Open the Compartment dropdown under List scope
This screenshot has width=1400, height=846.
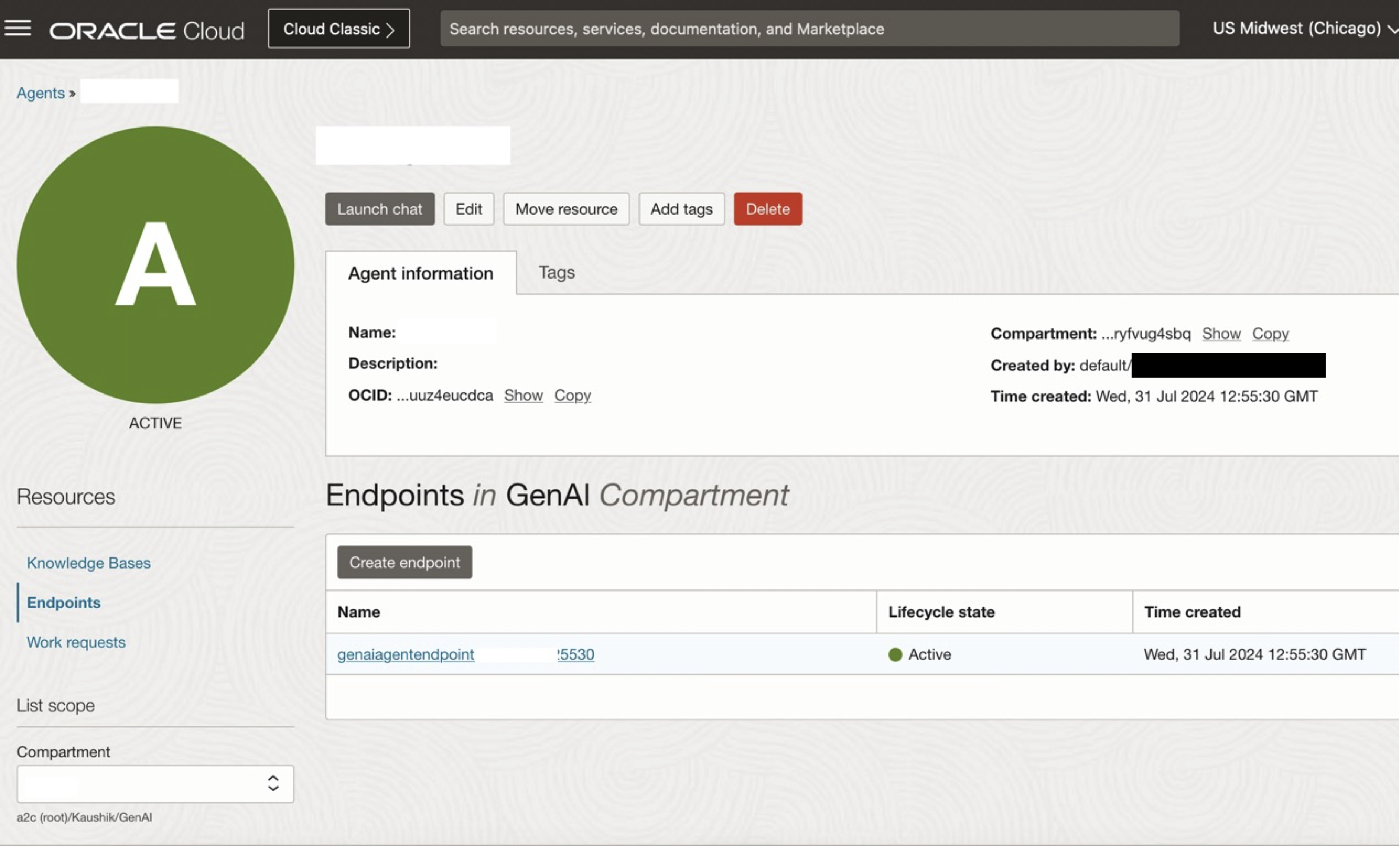click(x=155, y=784)
